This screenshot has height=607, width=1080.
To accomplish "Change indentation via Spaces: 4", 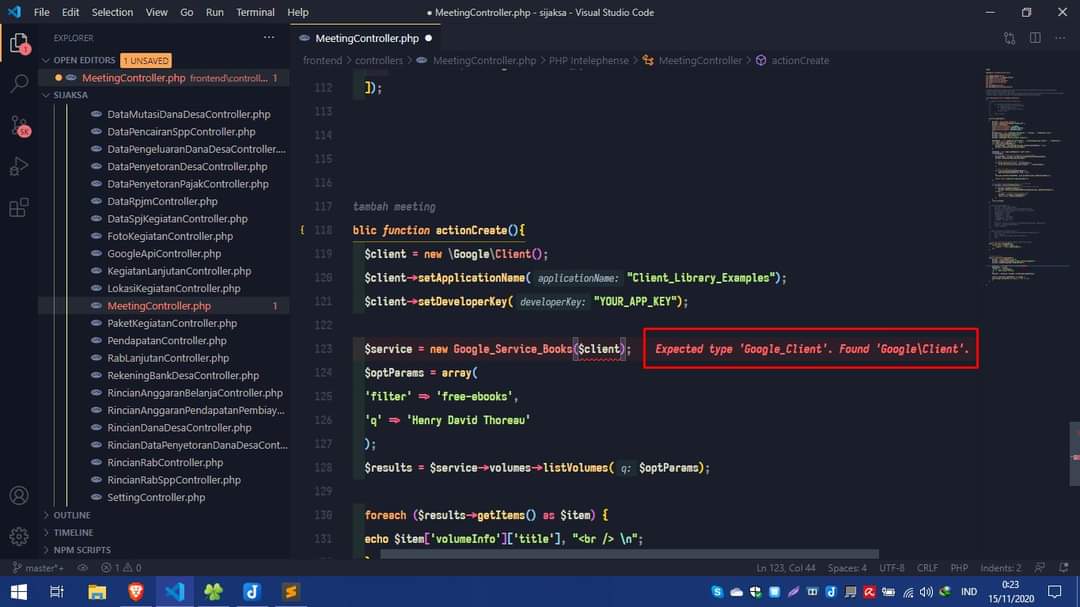I will 847,568.
